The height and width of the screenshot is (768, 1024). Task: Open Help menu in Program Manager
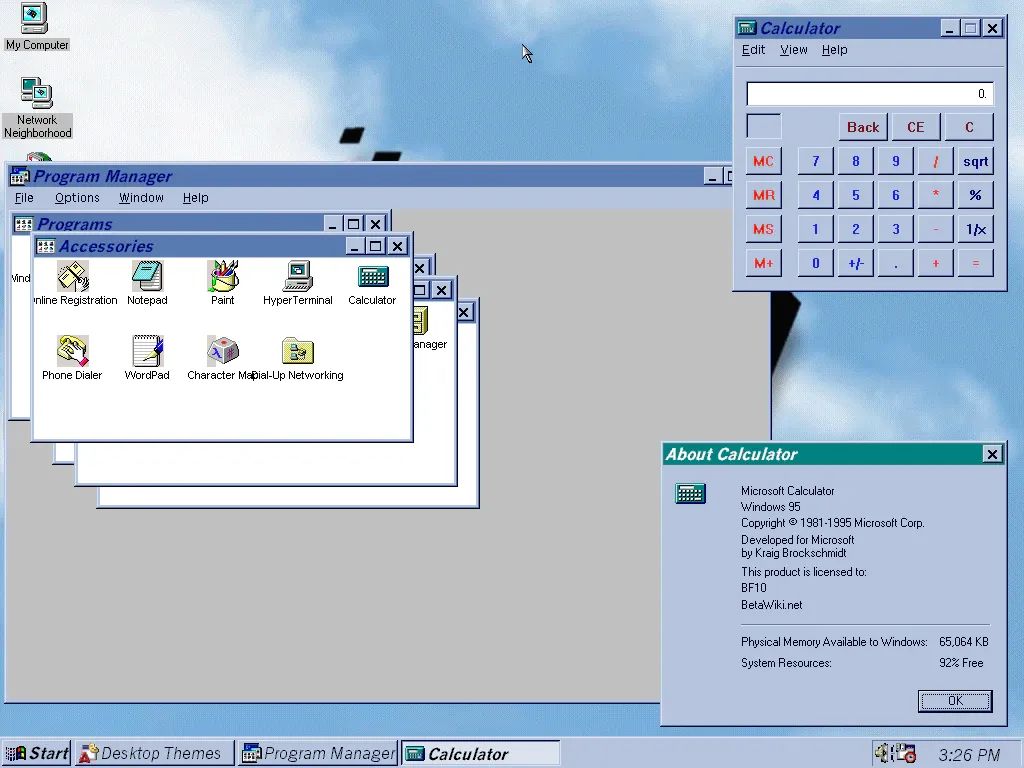(x=195, y=198)
